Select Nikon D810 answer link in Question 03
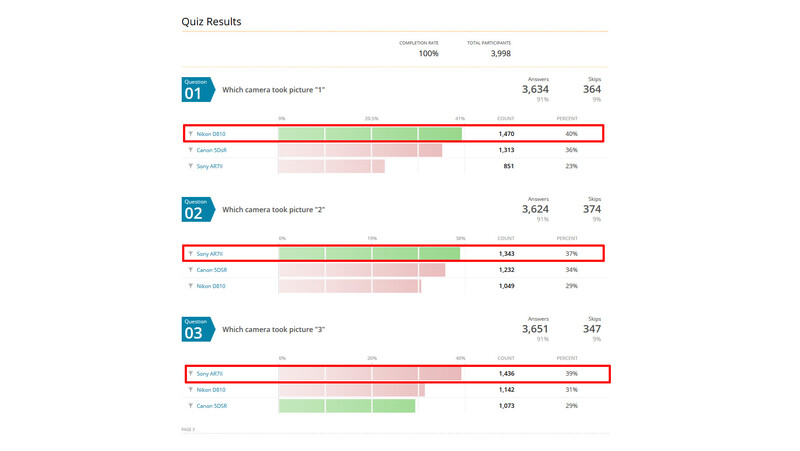Viewport: 800px width, 451px height. (x=211, y=390)
